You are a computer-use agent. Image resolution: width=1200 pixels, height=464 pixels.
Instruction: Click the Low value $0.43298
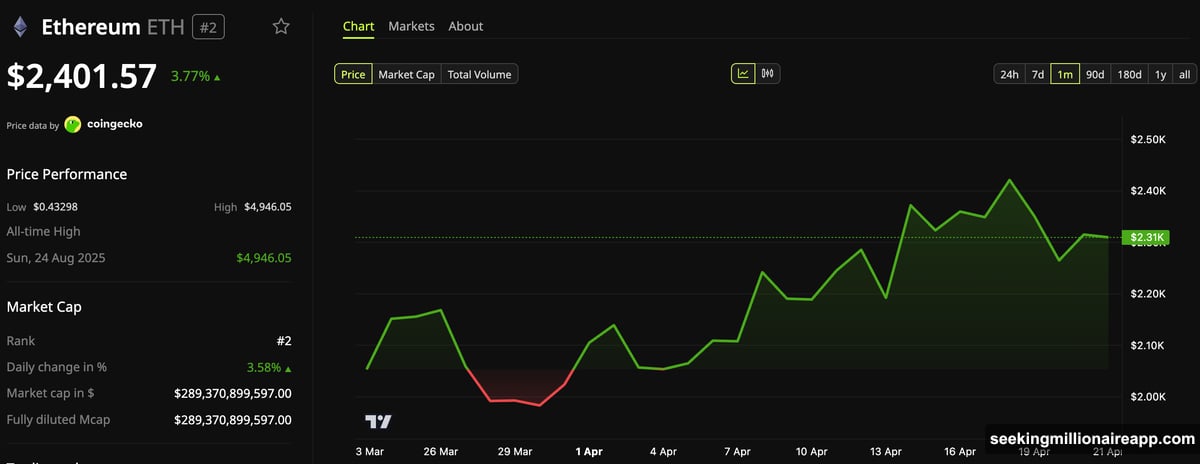point(56,207)
